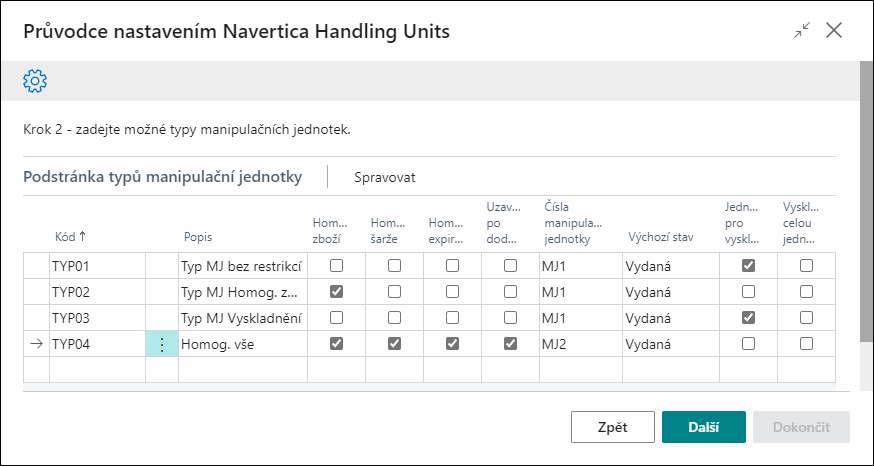Click description 'Typ MJ Vyskladnění'
The image size is (874, 466).
243,318
